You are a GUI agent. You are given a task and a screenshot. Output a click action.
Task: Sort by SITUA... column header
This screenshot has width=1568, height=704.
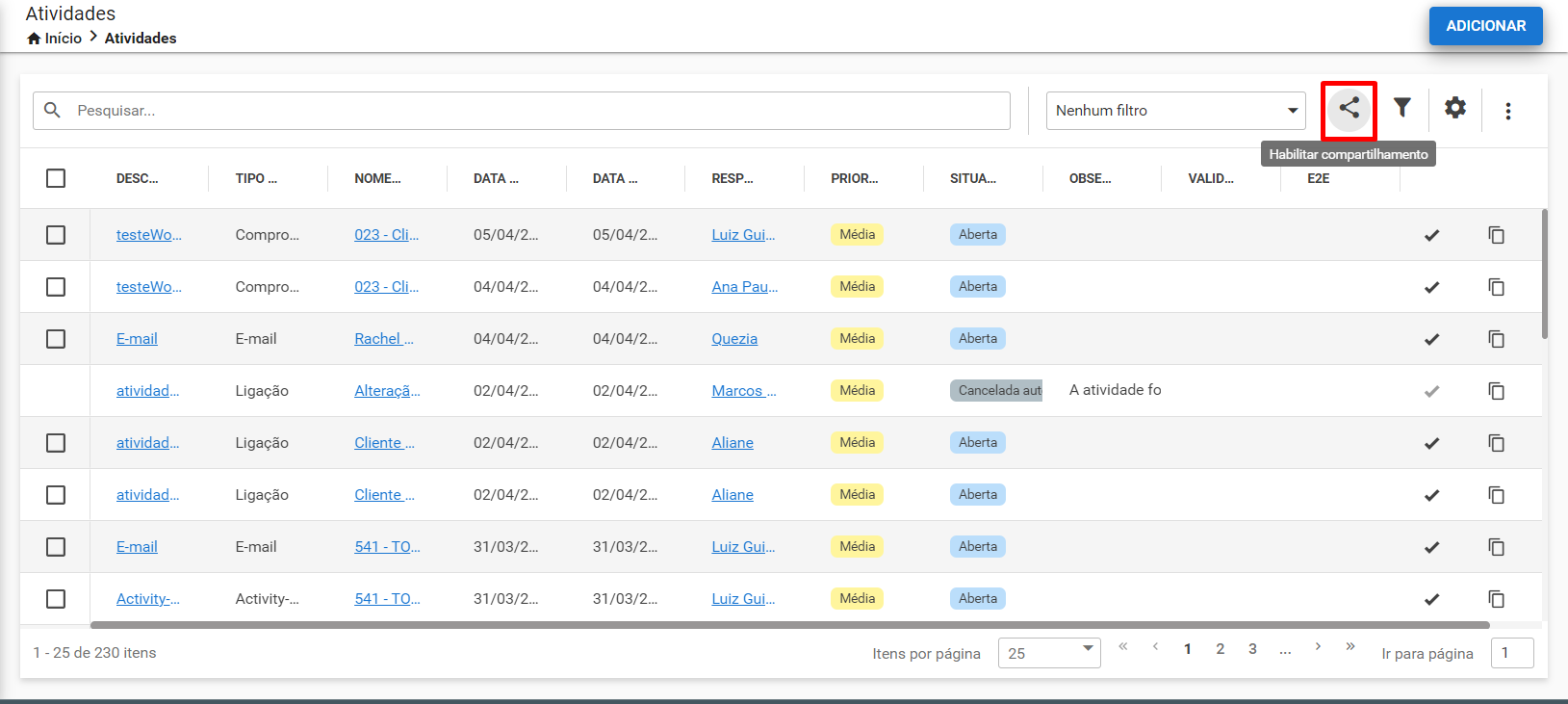[x=973, y=178]
